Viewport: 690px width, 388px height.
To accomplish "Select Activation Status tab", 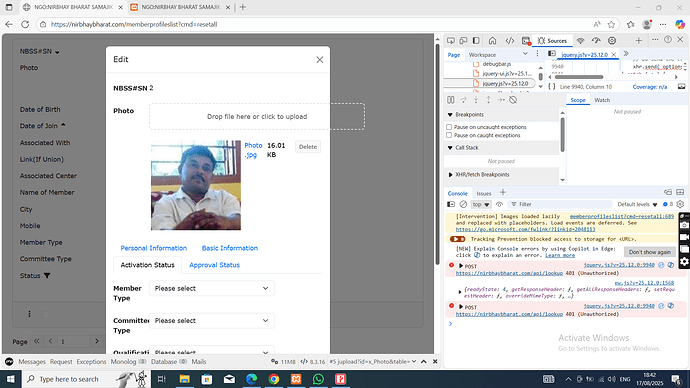I will tap(147, 265).
